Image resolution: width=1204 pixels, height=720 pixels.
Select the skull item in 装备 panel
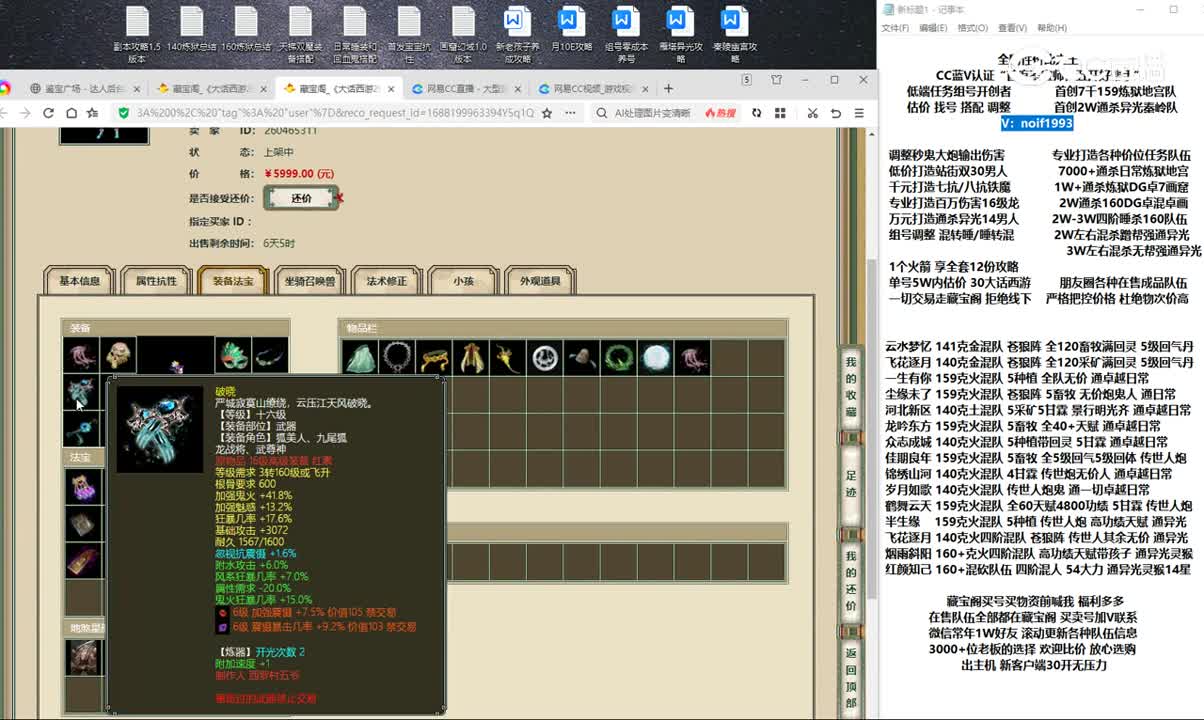[x=118, y=354]
